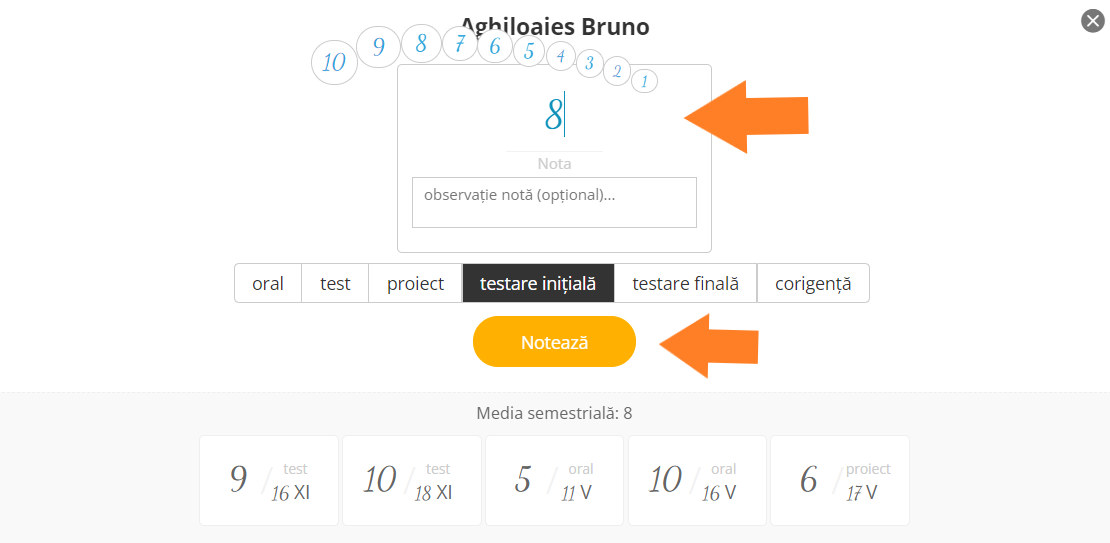Select grade 10 circle
The image size is (1110, 543).
(334, 62)
